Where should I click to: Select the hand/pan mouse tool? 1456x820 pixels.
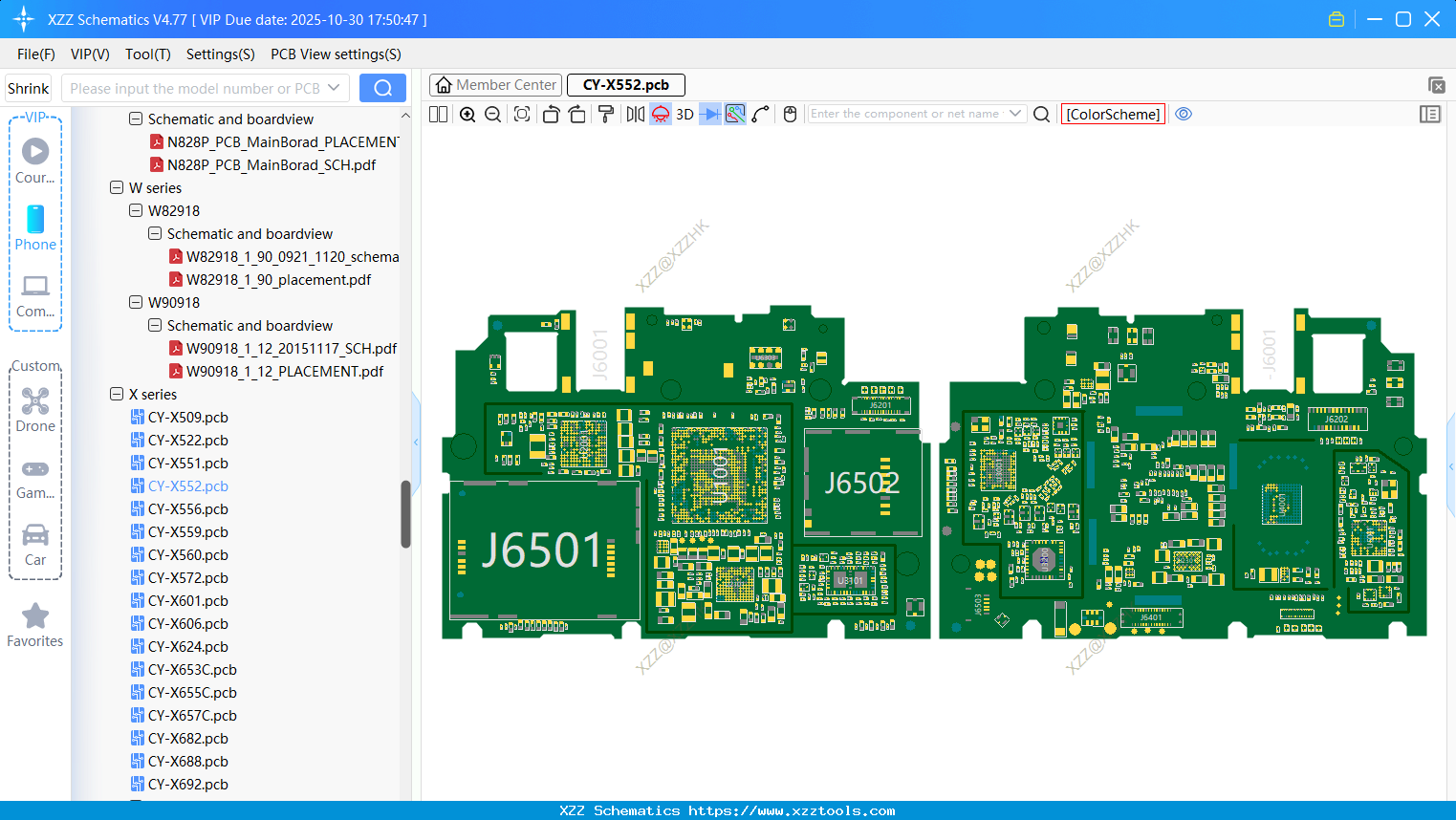pos(789,114)
